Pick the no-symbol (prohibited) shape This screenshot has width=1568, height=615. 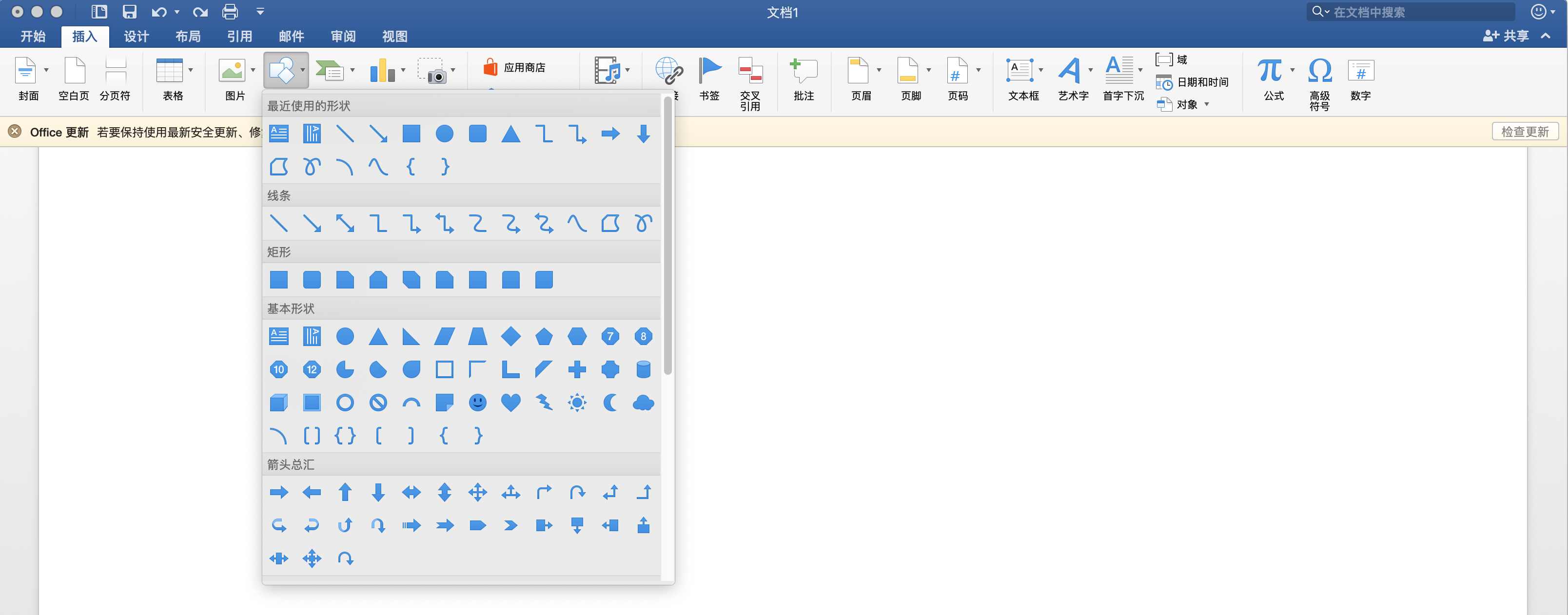378,403
